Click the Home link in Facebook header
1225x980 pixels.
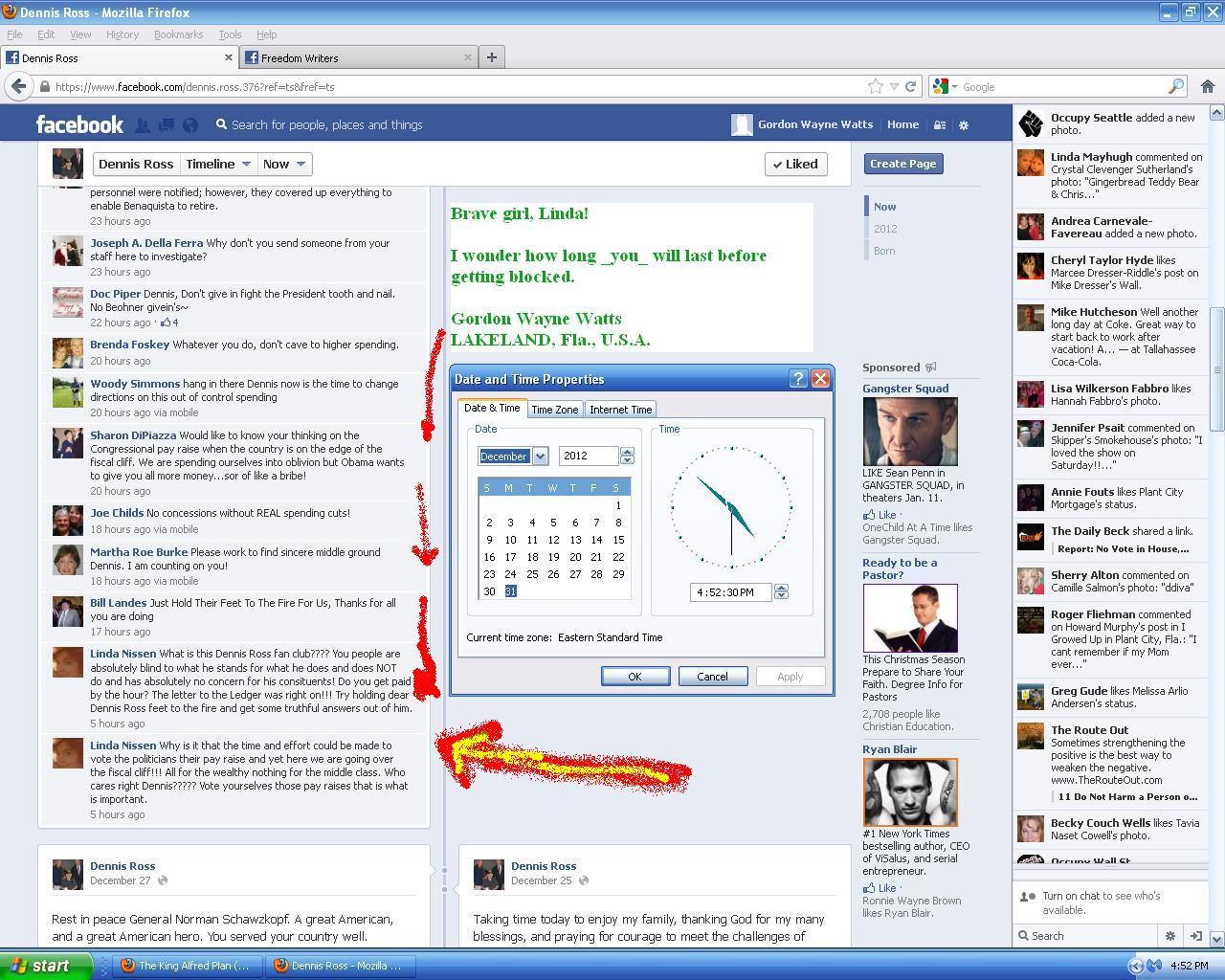click(x=902, y=124)
